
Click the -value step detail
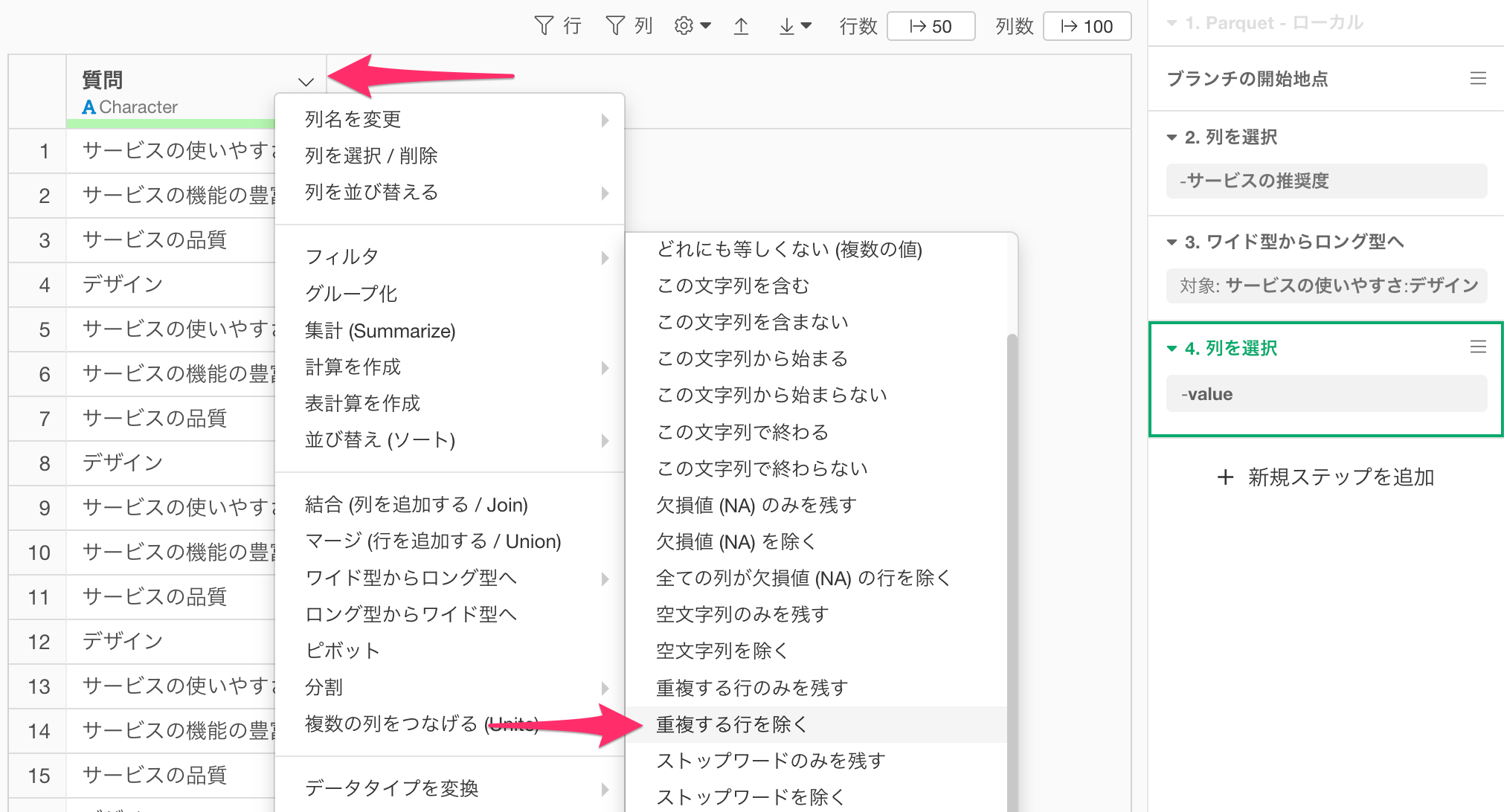click(1326, 394)
